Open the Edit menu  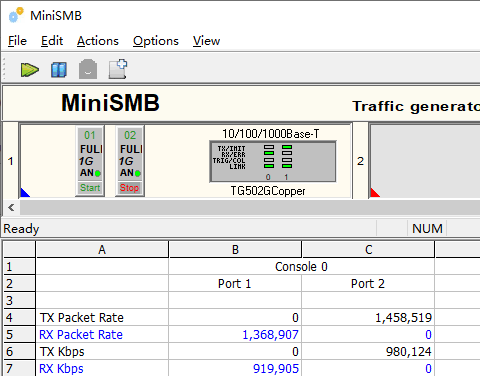[x=52, y=41]
